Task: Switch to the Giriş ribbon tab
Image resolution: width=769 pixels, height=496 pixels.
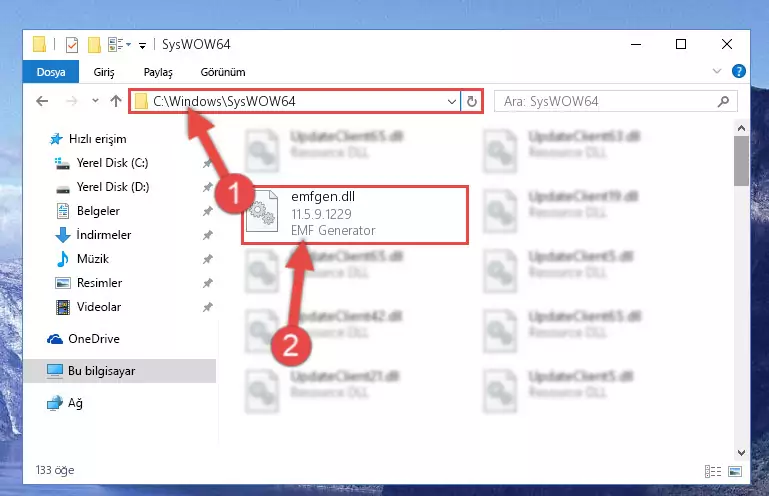Action: pos(104,72)
